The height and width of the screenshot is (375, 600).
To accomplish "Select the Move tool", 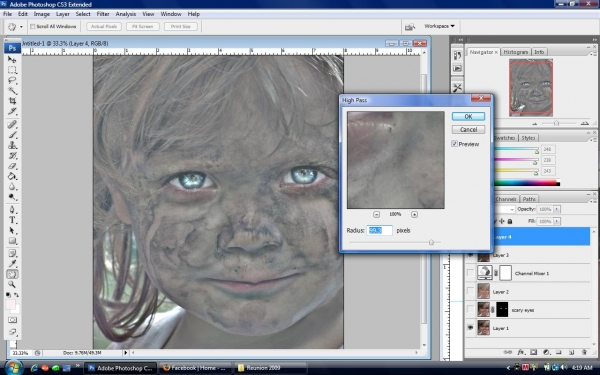I will point(12,60).
